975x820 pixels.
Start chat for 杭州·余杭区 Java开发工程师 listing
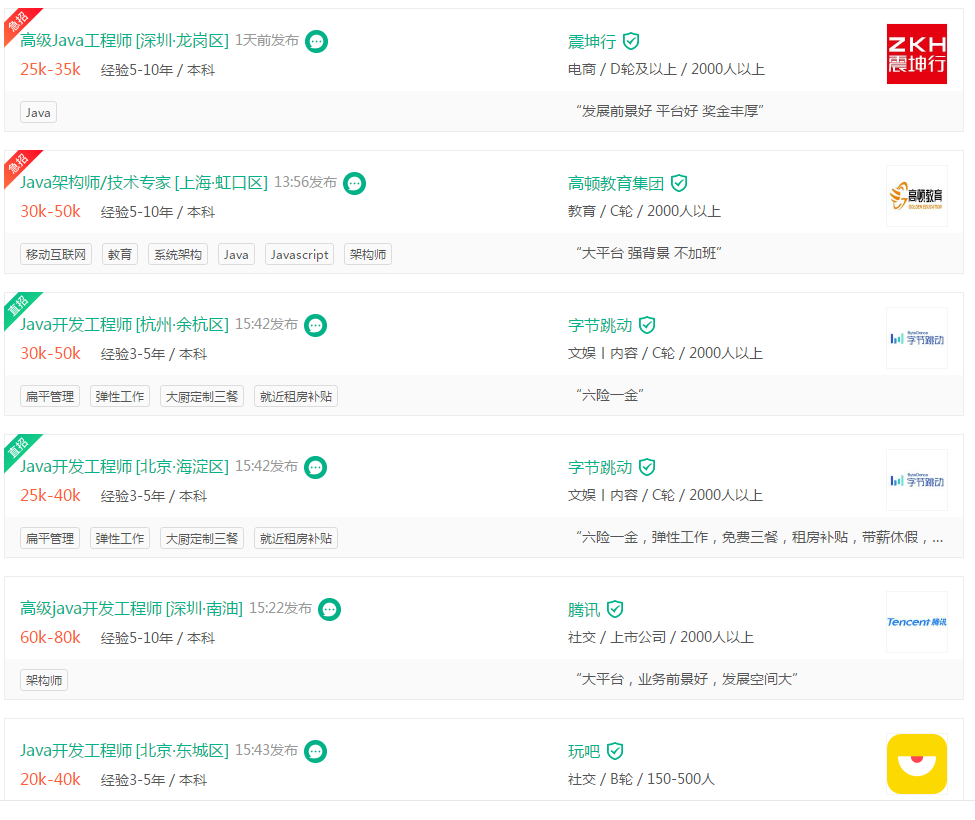(x=315, y=325)
